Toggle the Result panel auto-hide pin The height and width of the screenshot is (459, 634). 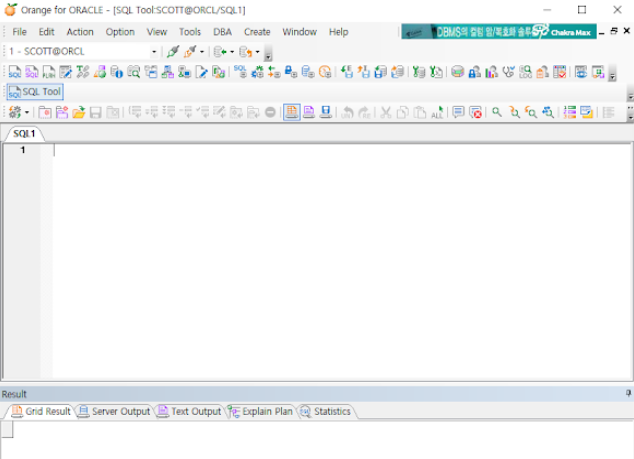point(628,393)
